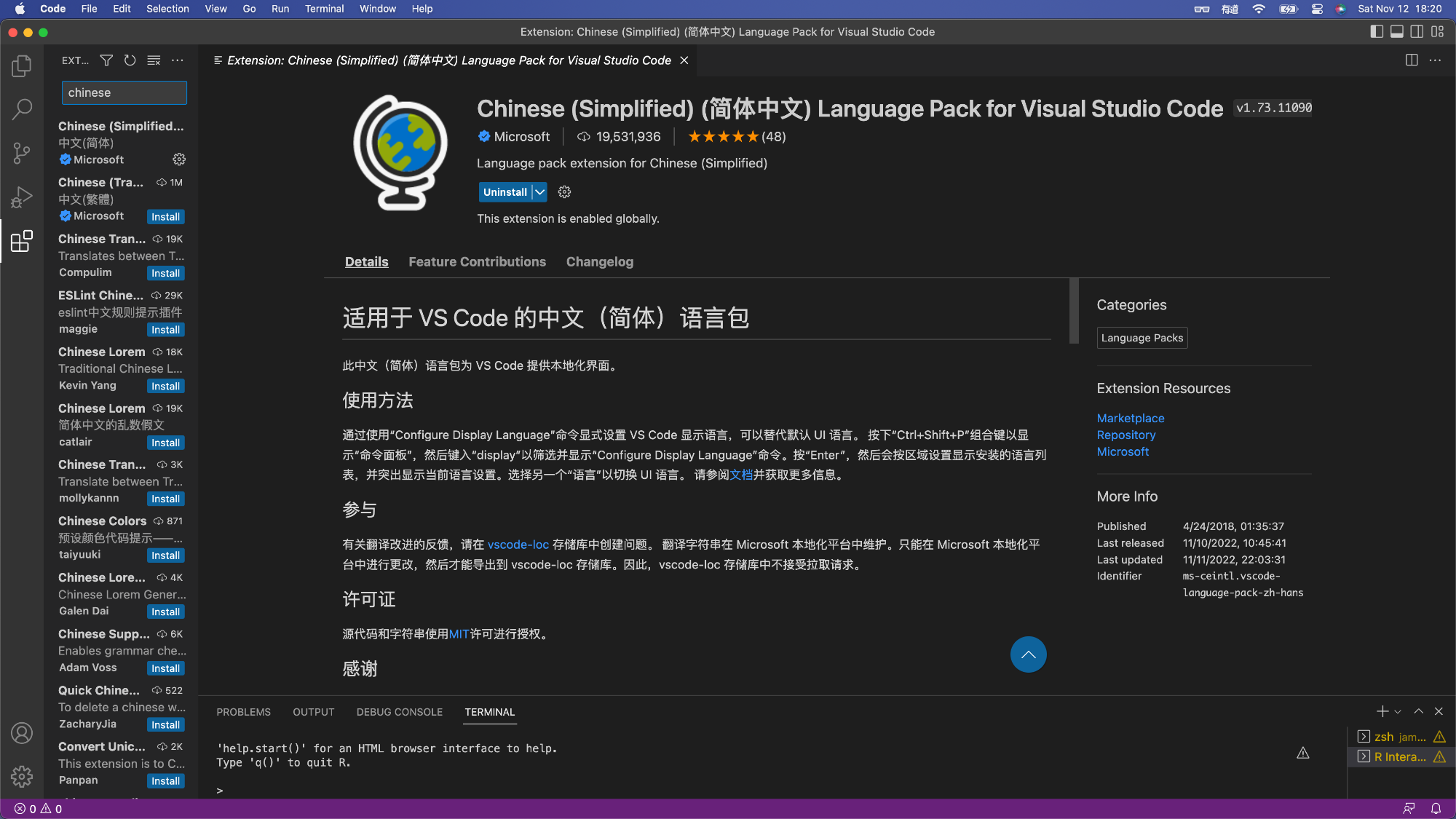
Task: Open the Run and Debug view
Action: (22, 197)
